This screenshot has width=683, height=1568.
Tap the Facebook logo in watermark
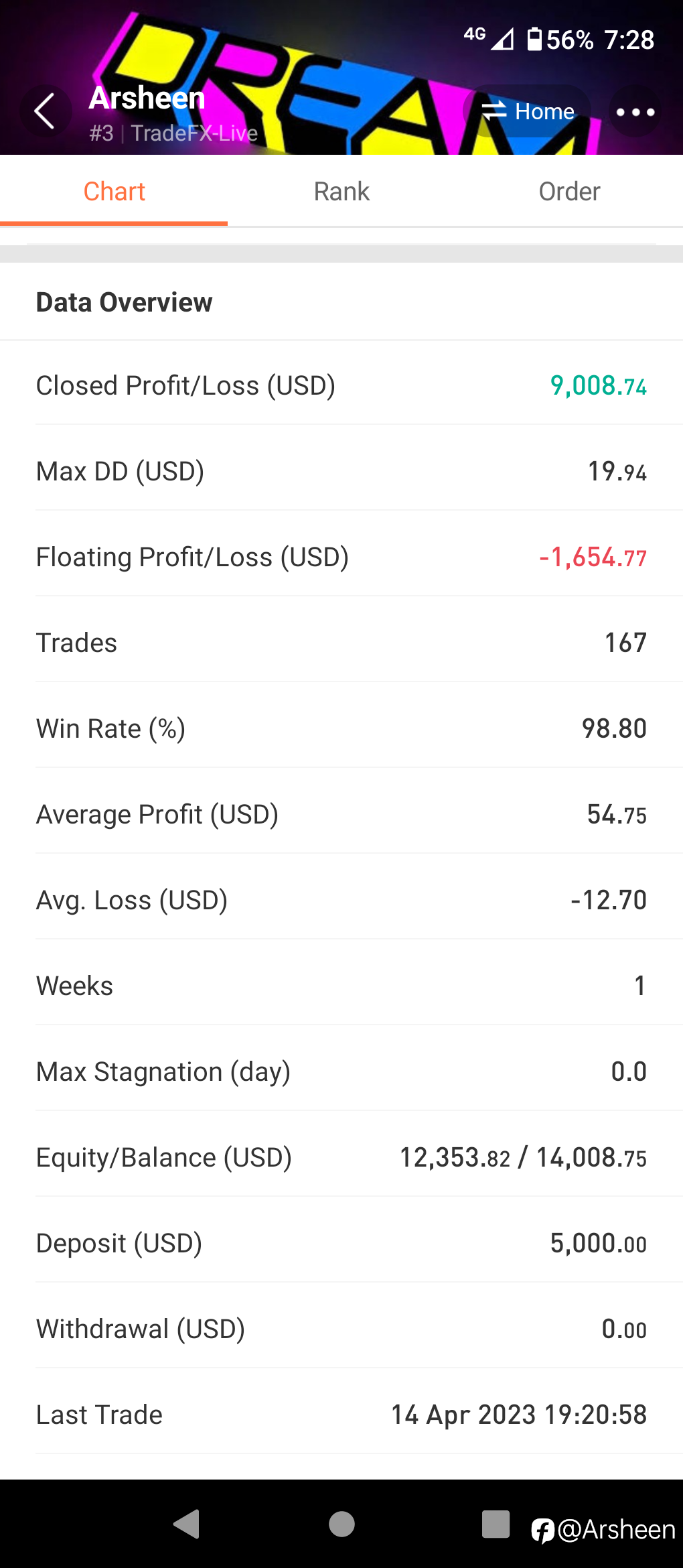542,1531
